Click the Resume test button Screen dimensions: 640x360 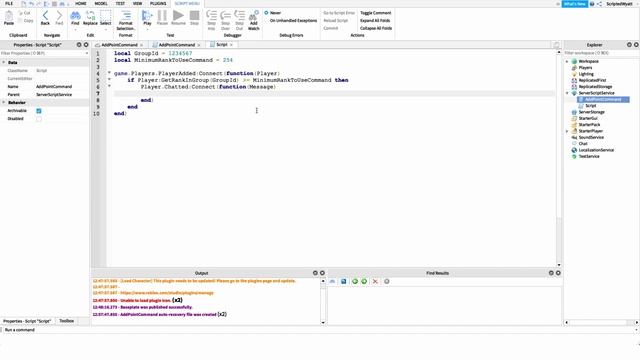(178, 18)
